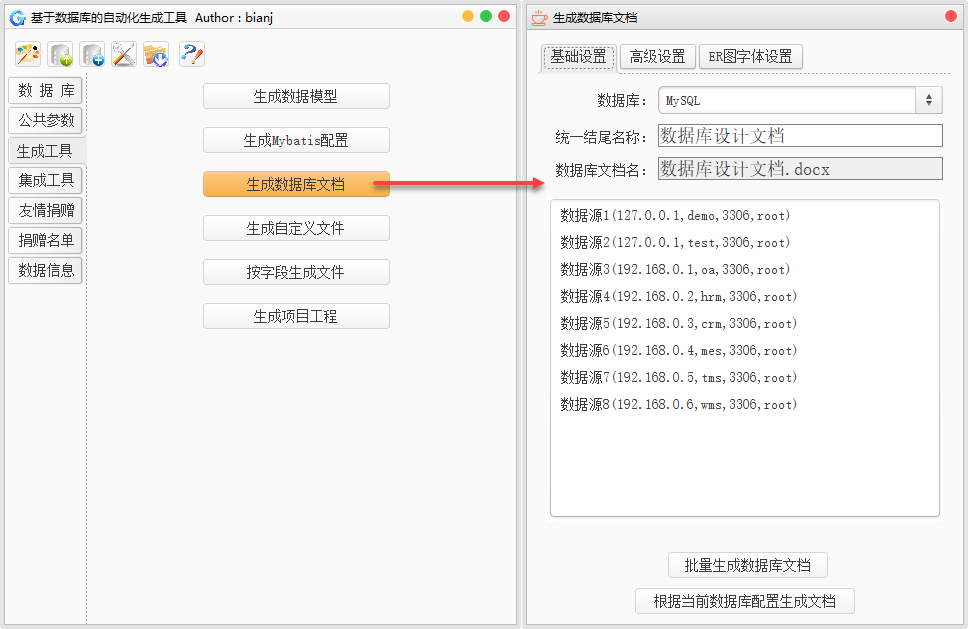Open the 数据库 MySQL combo box
The image size is (968, 629).
tap(800, 100)
